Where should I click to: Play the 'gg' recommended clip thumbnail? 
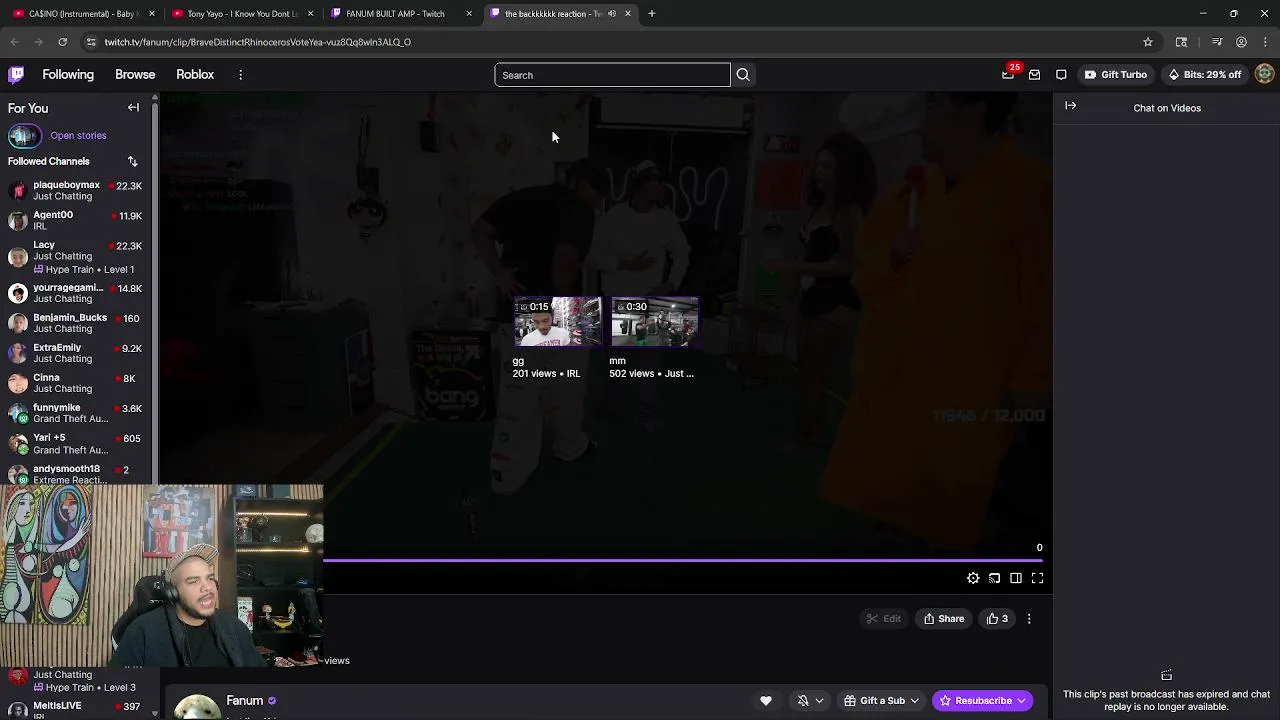tap(558, 322)
